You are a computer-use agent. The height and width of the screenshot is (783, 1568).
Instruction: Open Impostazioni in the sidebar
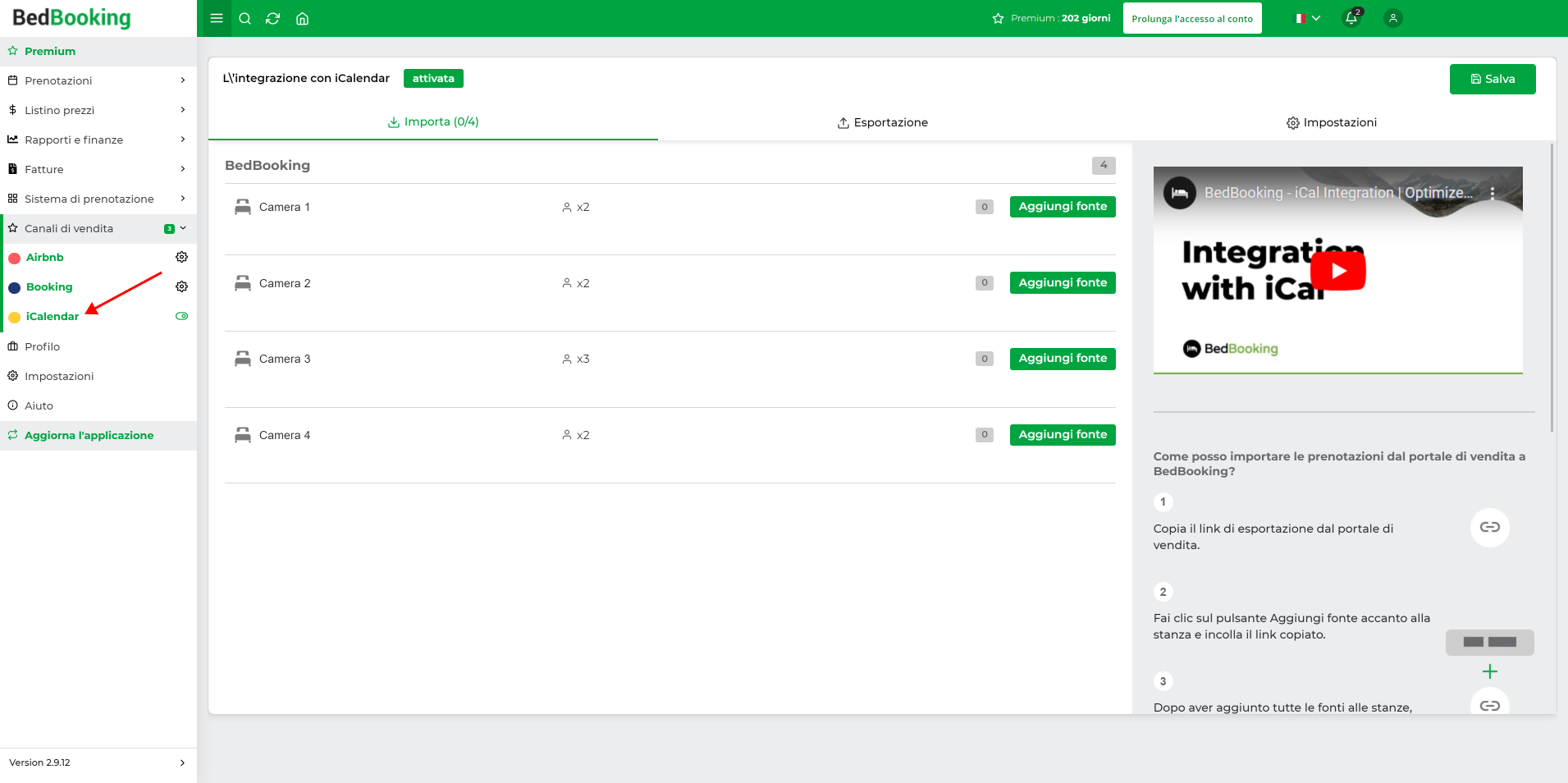[98, 376]
